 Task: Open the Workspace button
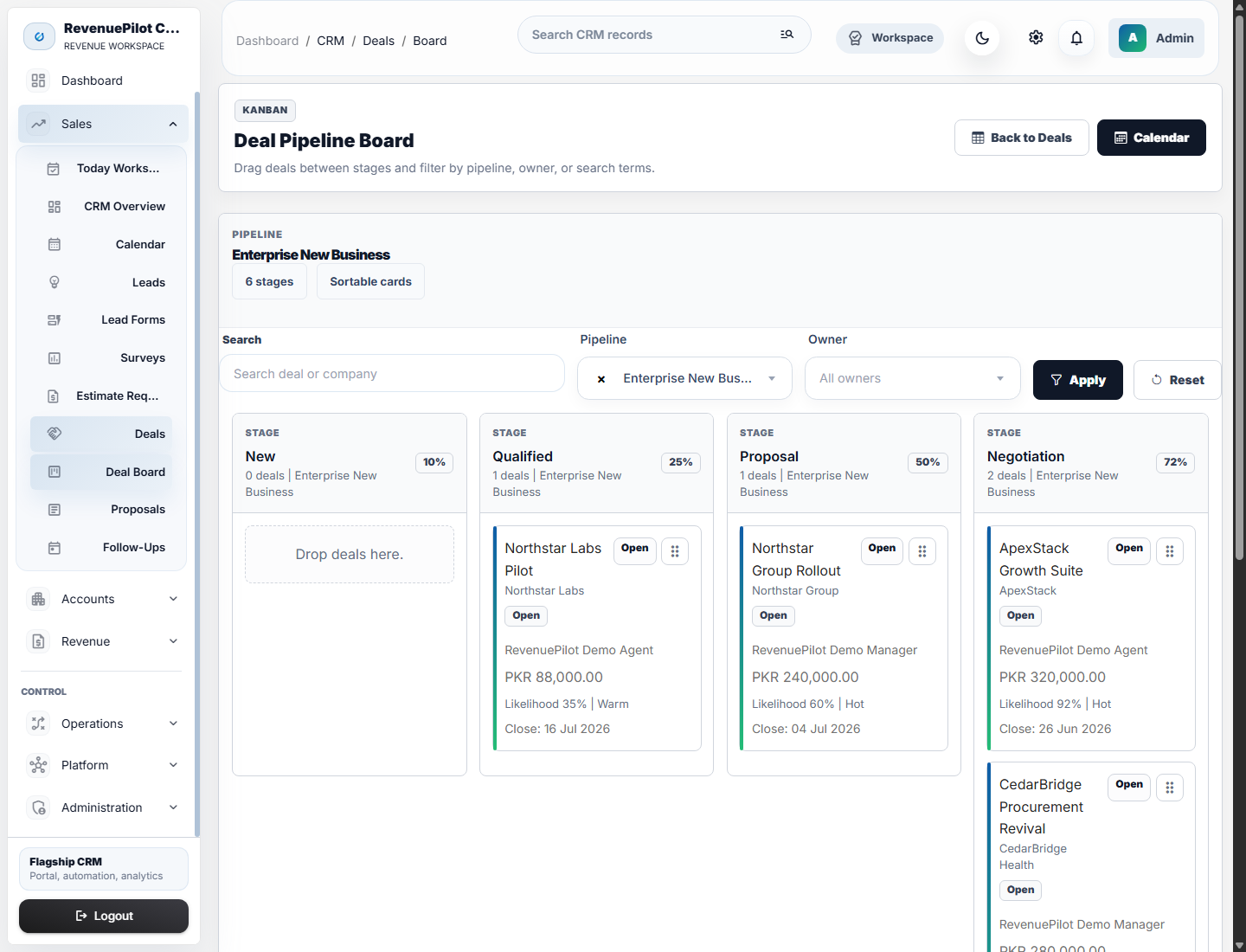pyautogui.click(x=890, y=38)
